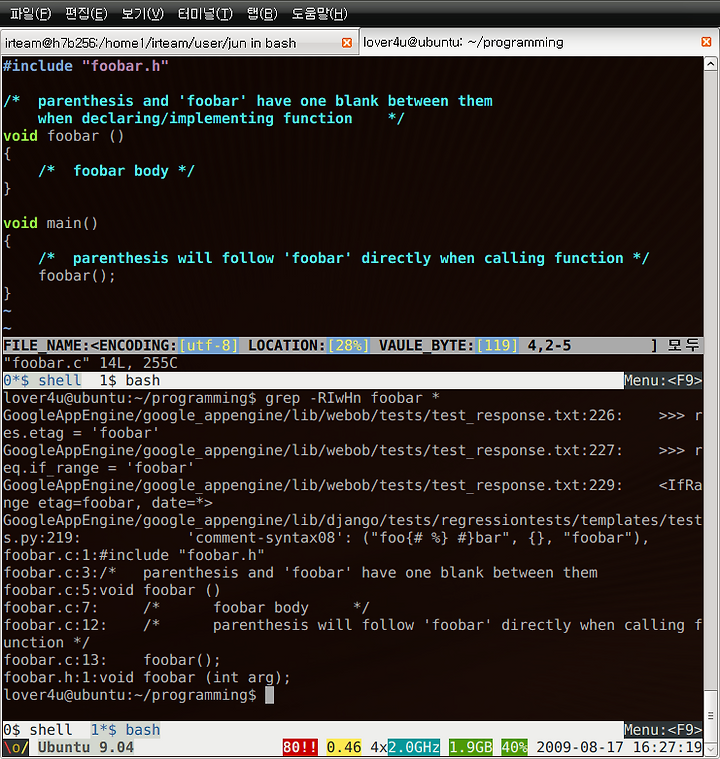The height and width of the screenshot is (759, 720).
Task: Open the 편집(E) menu
Action: 86,14
